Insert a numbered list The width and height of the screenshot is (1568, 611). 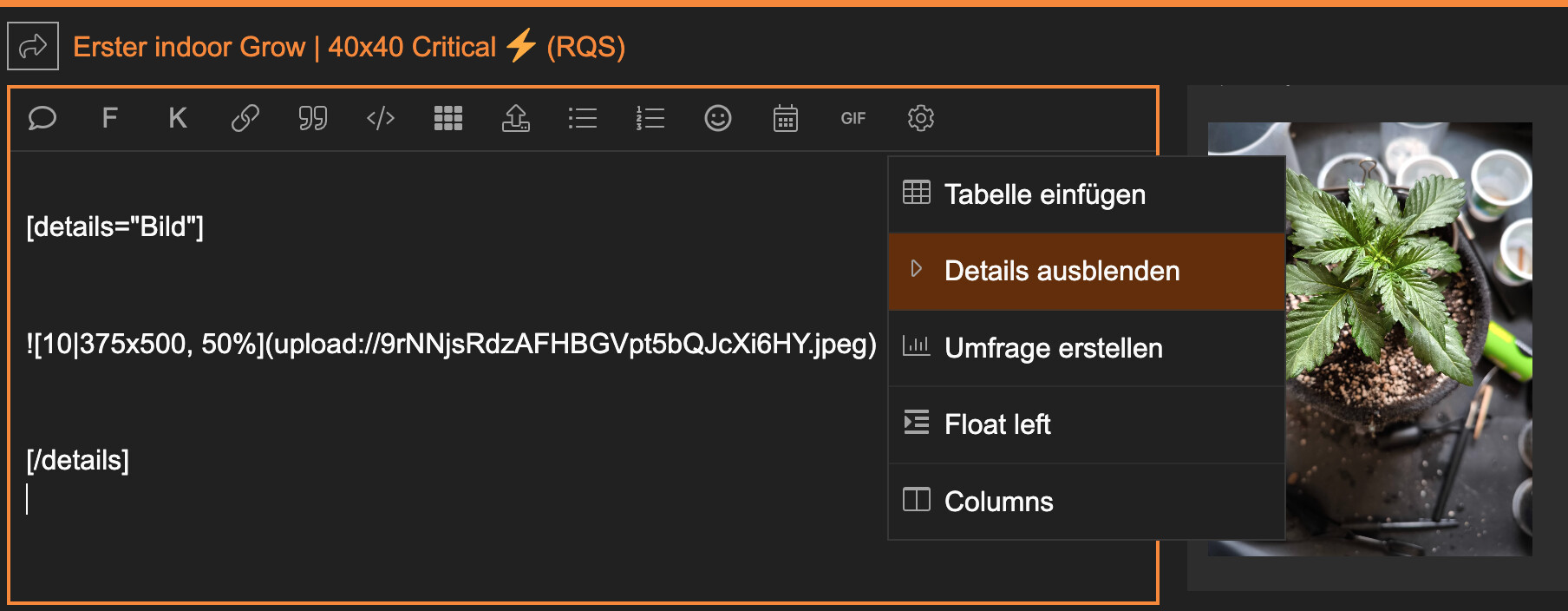[x=650, y=118]
